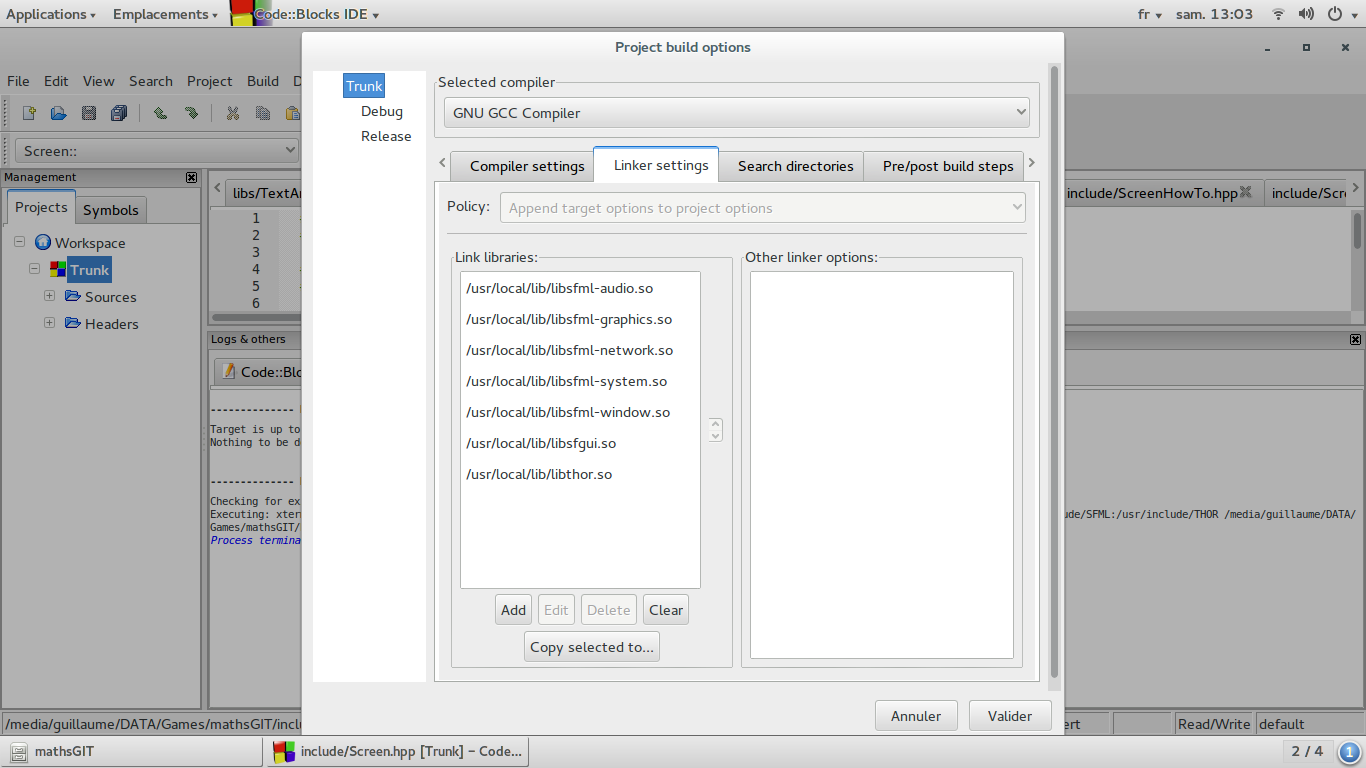
Task: Click the Sources folder icon
Action: [x=73, y=296]
